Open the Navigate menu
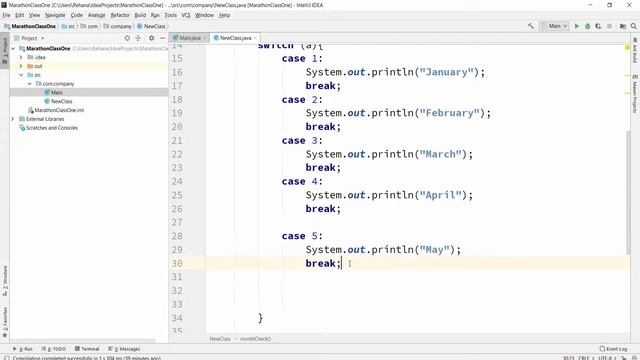Screen dimensions: 640x360 55,15
